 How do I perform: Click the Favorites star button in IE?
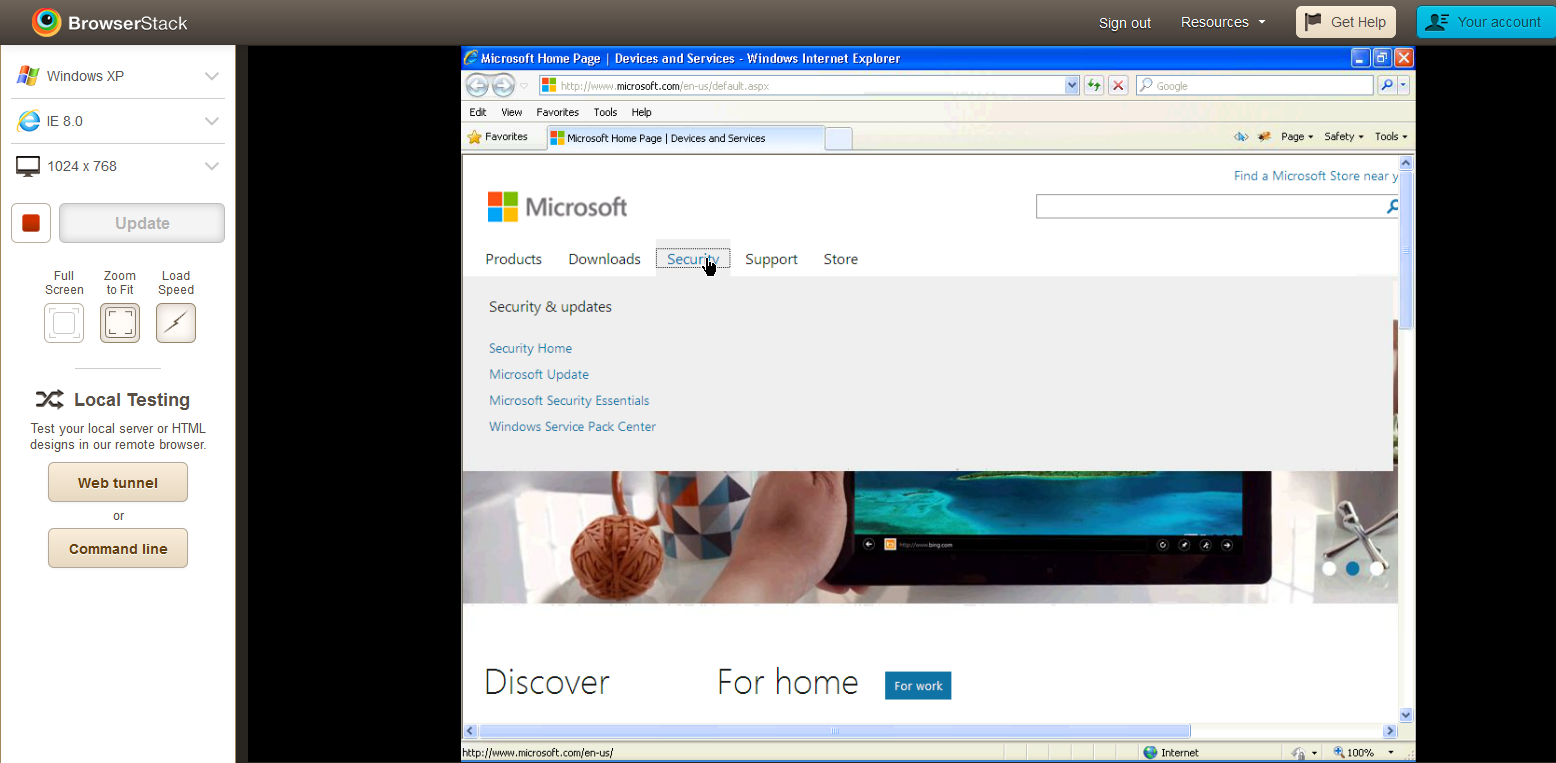coord(498,137)
